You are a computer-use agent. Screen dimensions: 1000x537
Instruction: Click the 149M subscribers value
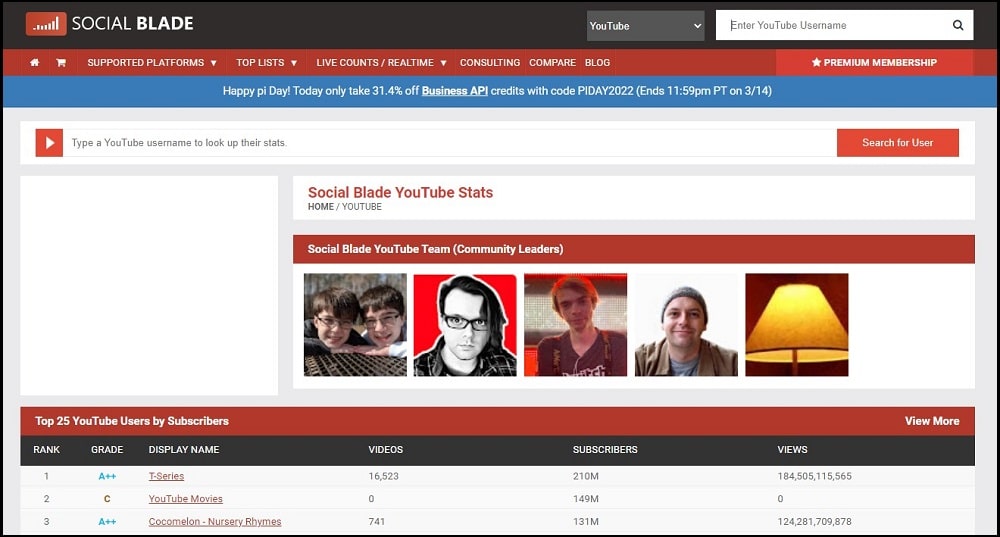click(x=585, y=499)
